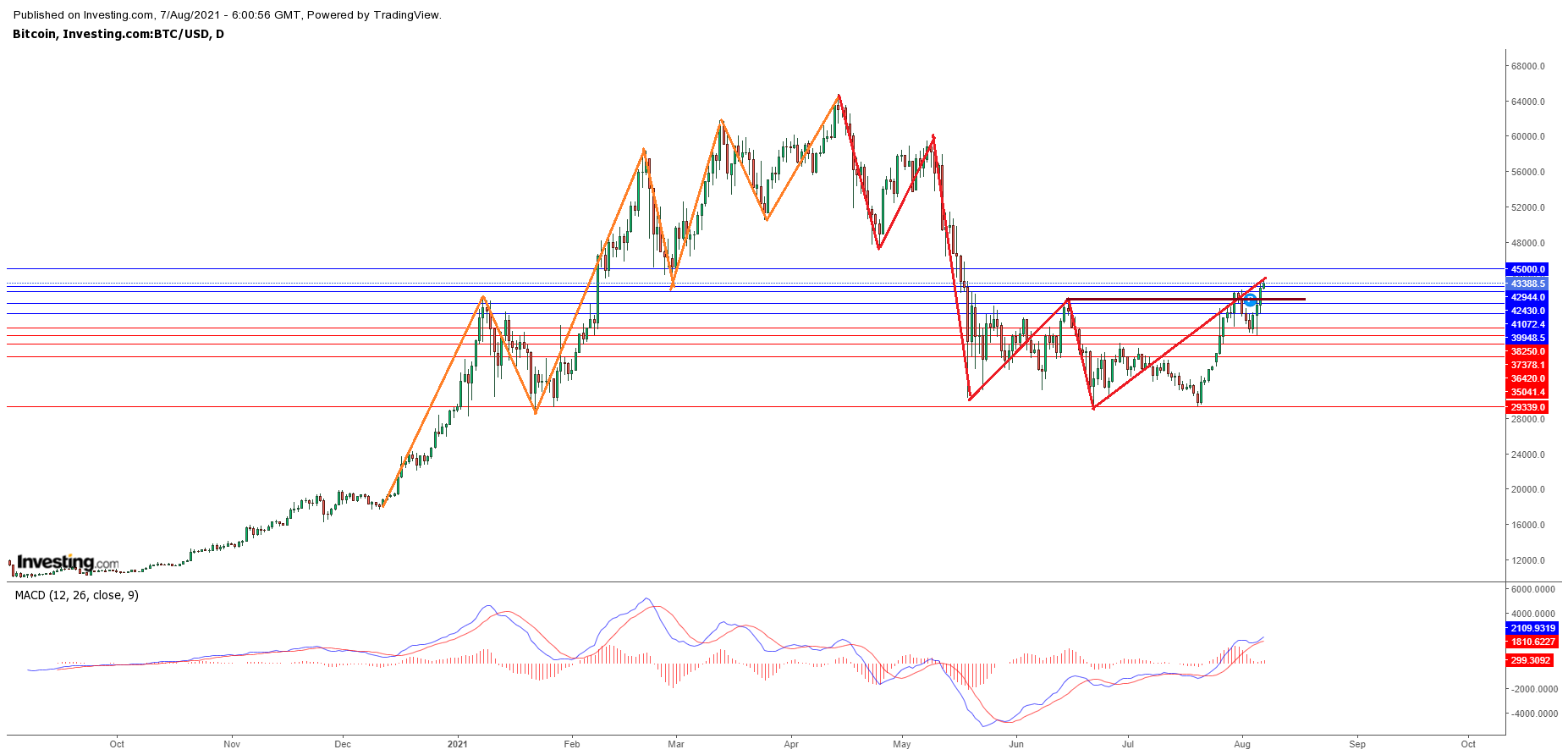This screenshot has width=1568, height=755.
Task: Click the blue 45000.0 price level tag
Action: 1527,269
